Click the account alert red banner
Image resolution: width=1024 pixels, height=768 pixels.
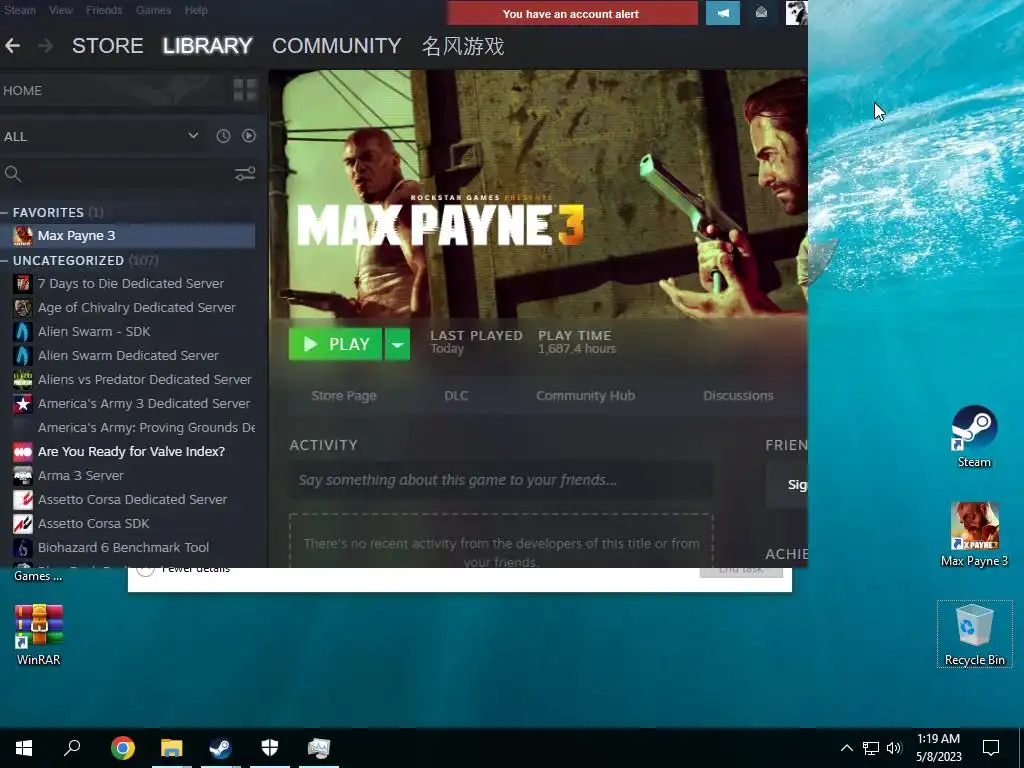coord(572,13)
